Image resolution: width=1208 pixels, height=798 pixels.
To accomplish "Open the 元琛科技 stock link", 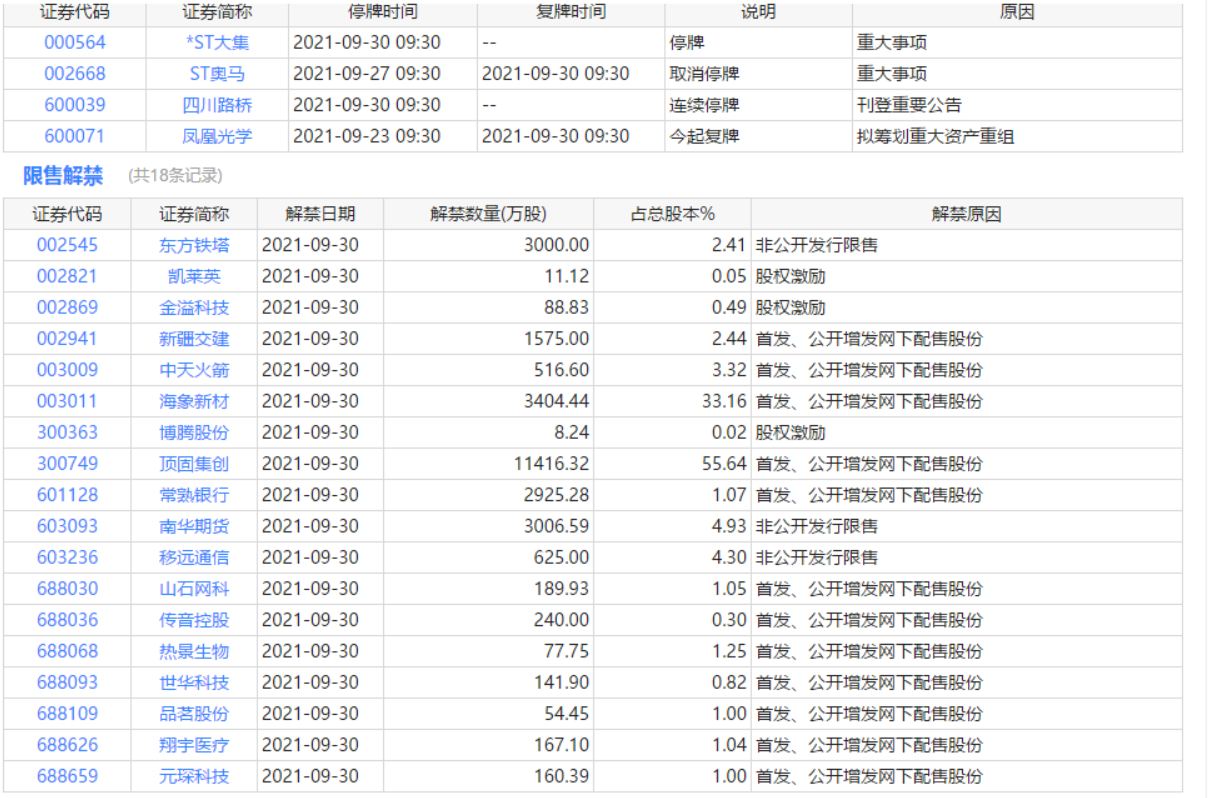I will (x=194, y=776).
